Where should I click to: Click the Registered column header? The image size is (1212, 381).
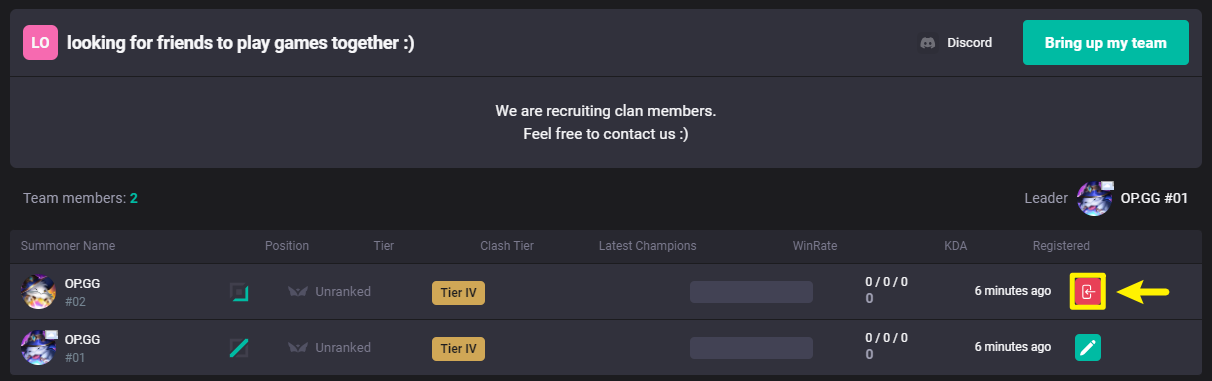pyautogui.click(x=1061, y=246)
